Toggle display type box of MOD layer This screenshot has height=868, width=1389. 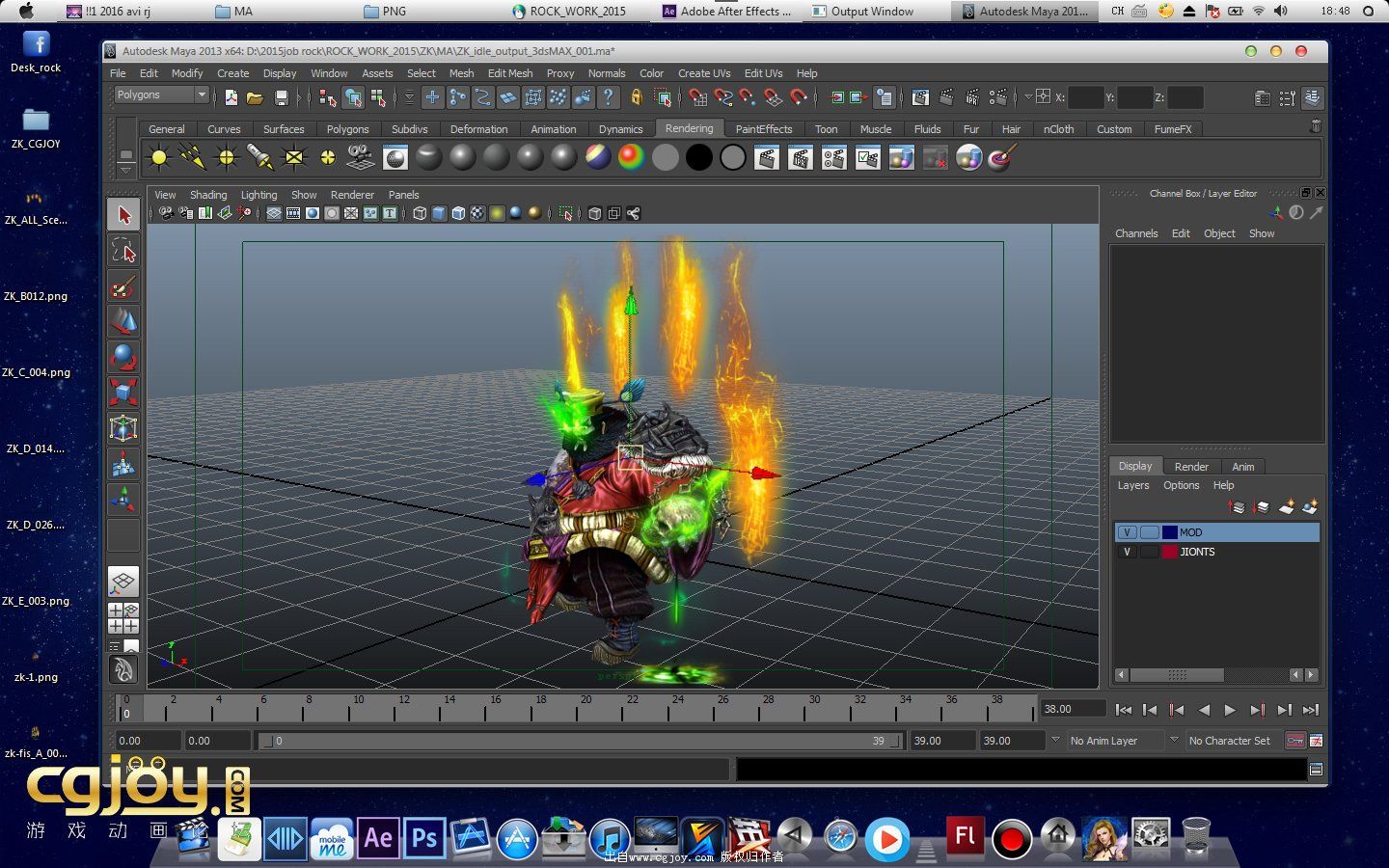[1149, 532]
